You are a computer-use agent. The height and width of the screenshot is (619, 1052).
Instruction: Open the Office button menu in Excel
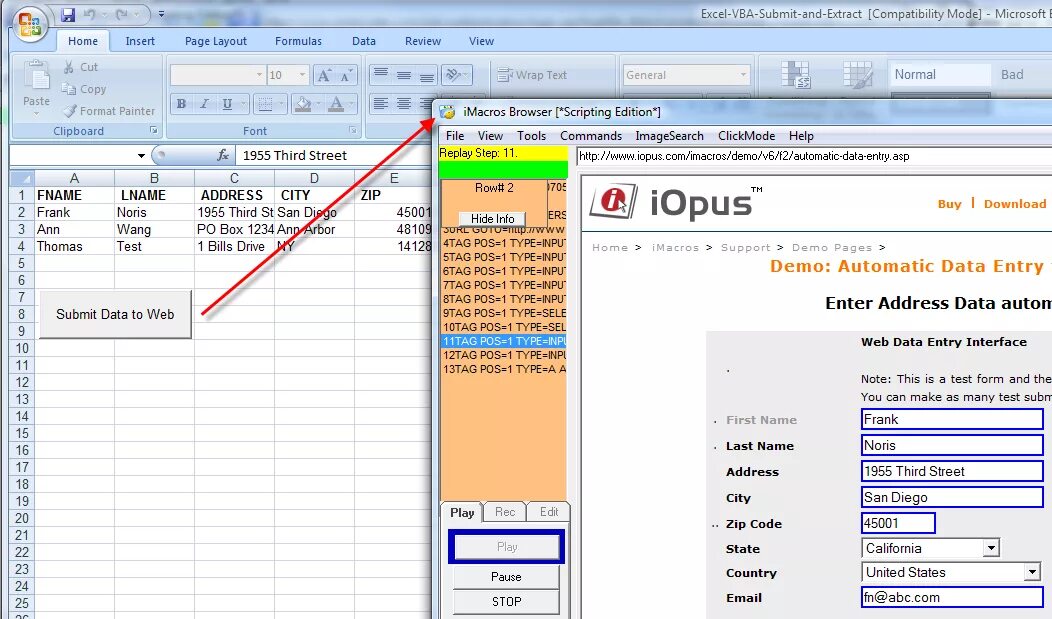click(x=30, y=24)
